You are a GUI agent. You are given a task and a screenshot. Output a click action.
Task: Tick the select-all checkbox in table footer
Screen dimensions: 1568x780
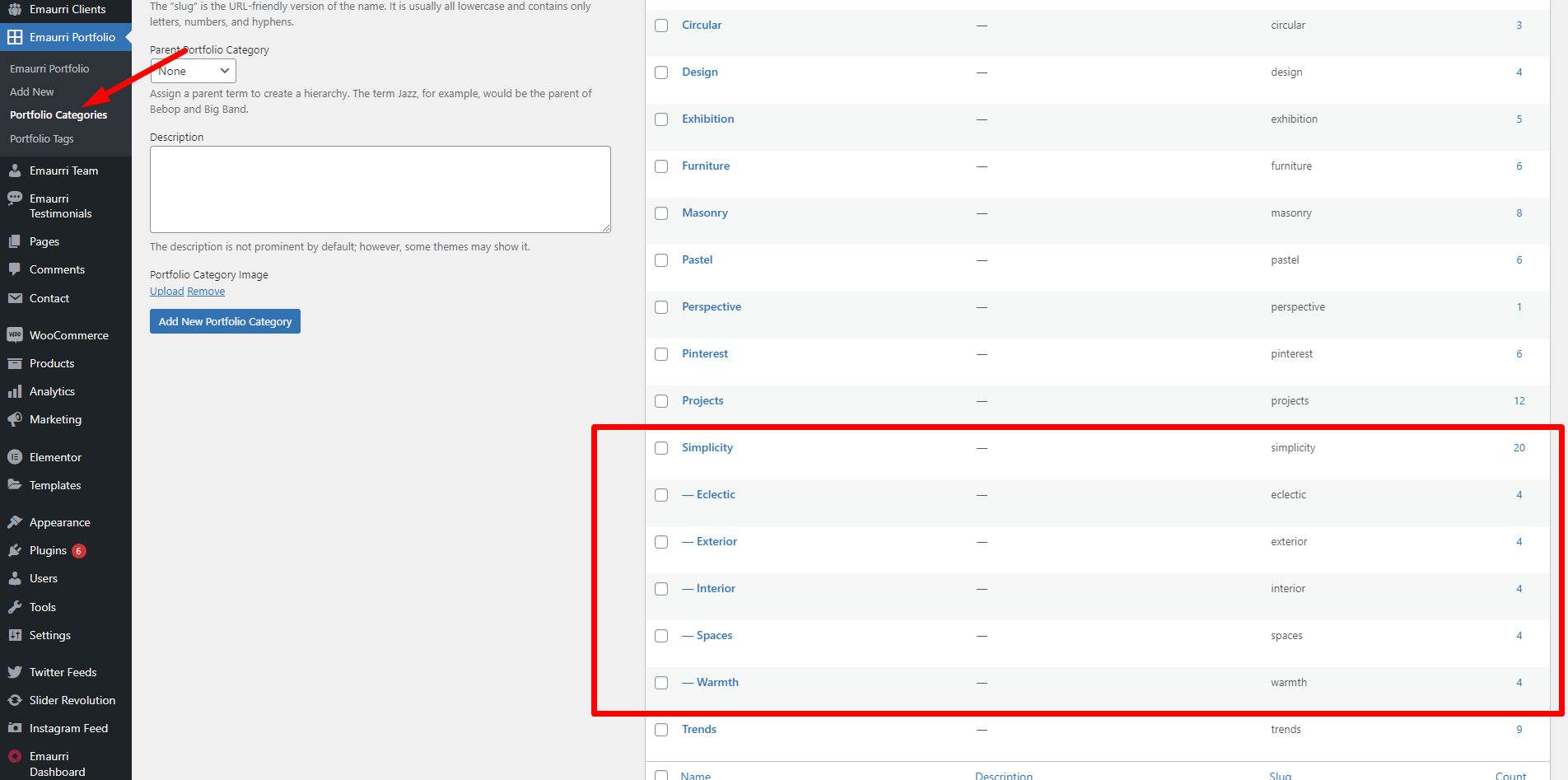click(x=661, y=776)
